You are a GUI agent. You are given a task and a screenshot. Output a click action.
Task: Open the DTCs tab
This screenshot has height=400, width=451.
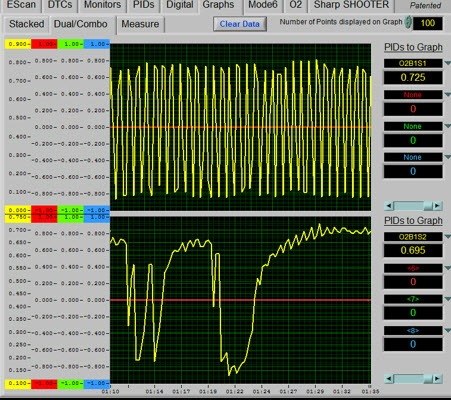60,5
